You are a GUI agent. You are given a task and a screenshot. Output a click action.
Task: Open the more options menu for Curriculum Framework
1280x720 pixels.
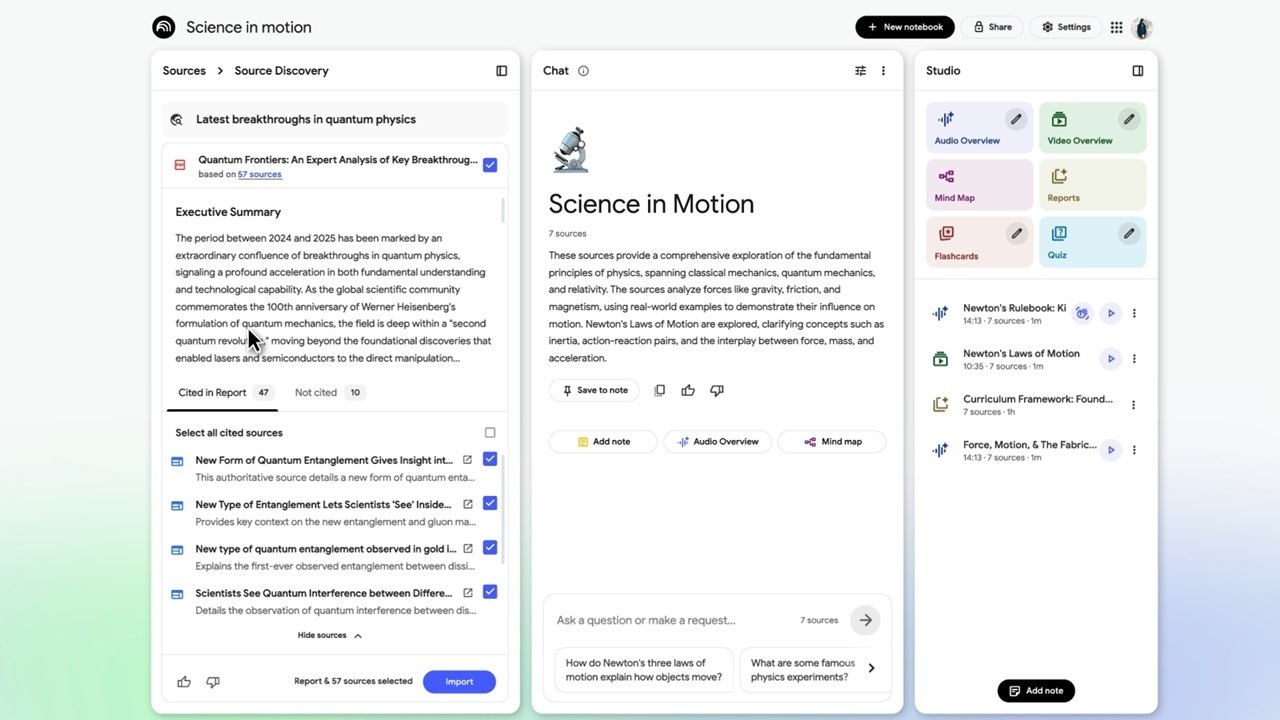coord(1133,405)
